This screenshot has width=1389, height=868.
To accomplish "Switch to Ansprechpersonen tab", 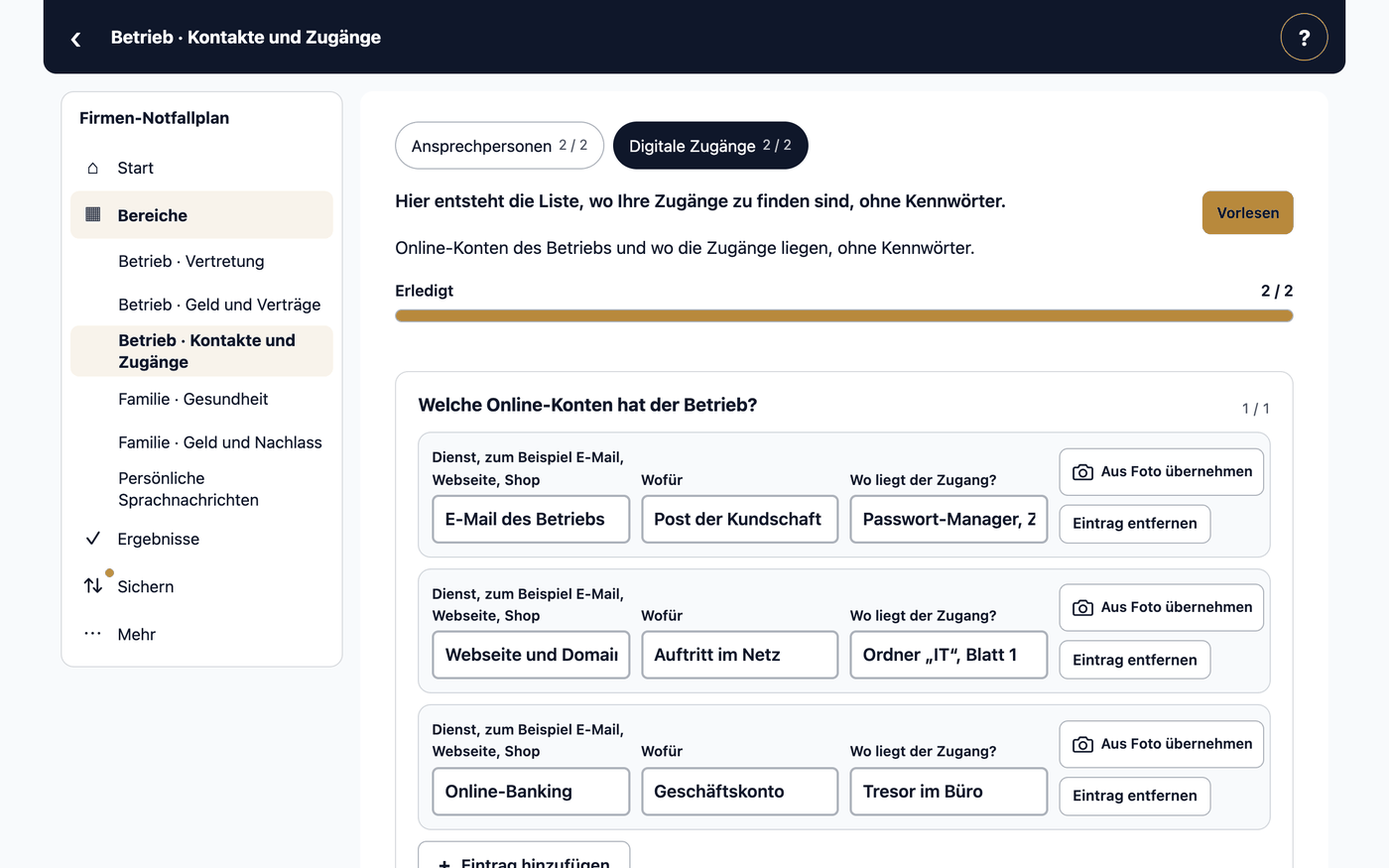I will [x=499, y=146].
